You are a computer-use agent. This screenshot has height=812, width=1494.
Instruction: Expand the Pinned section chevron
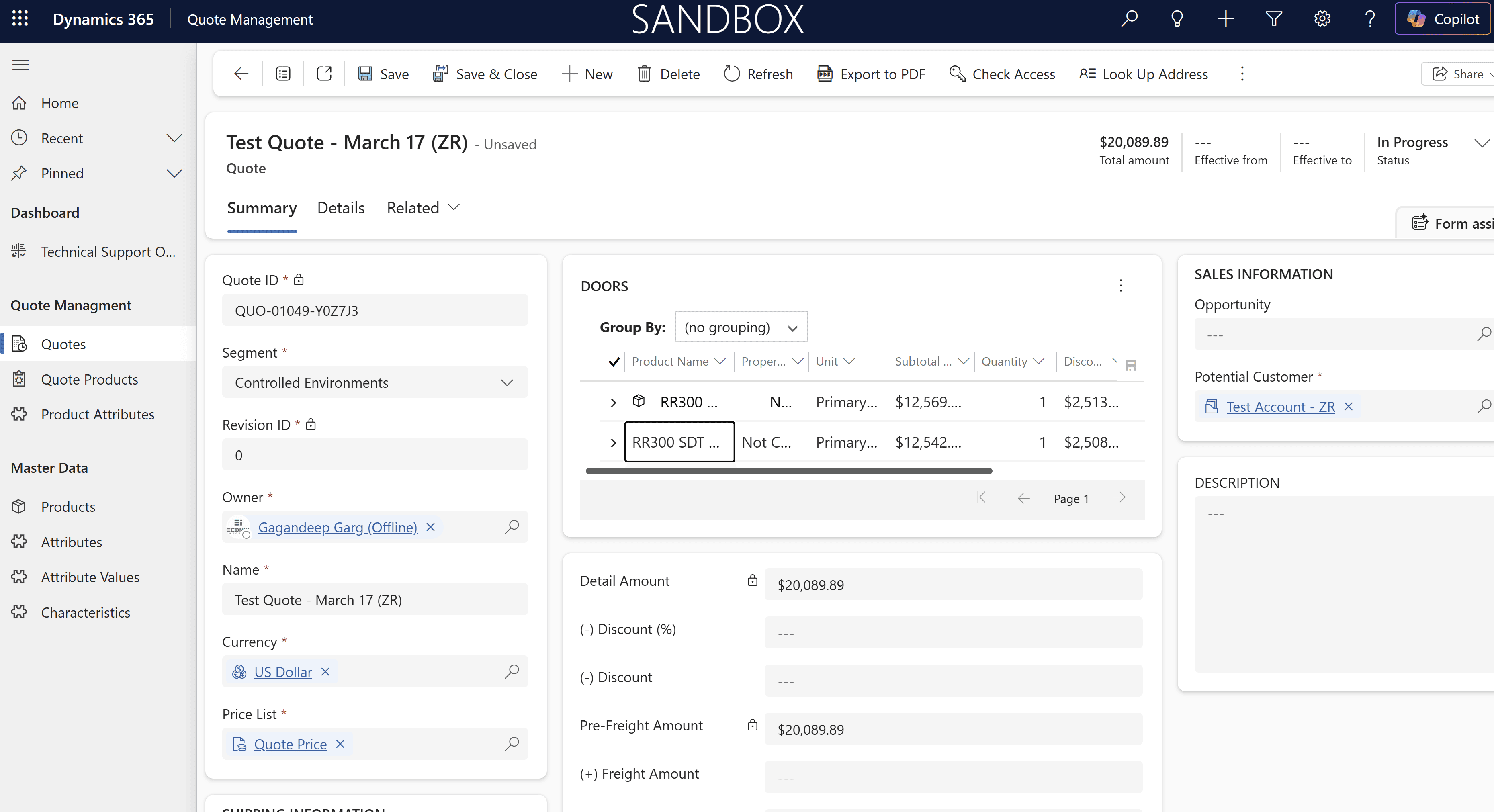(x=174, y=173)
